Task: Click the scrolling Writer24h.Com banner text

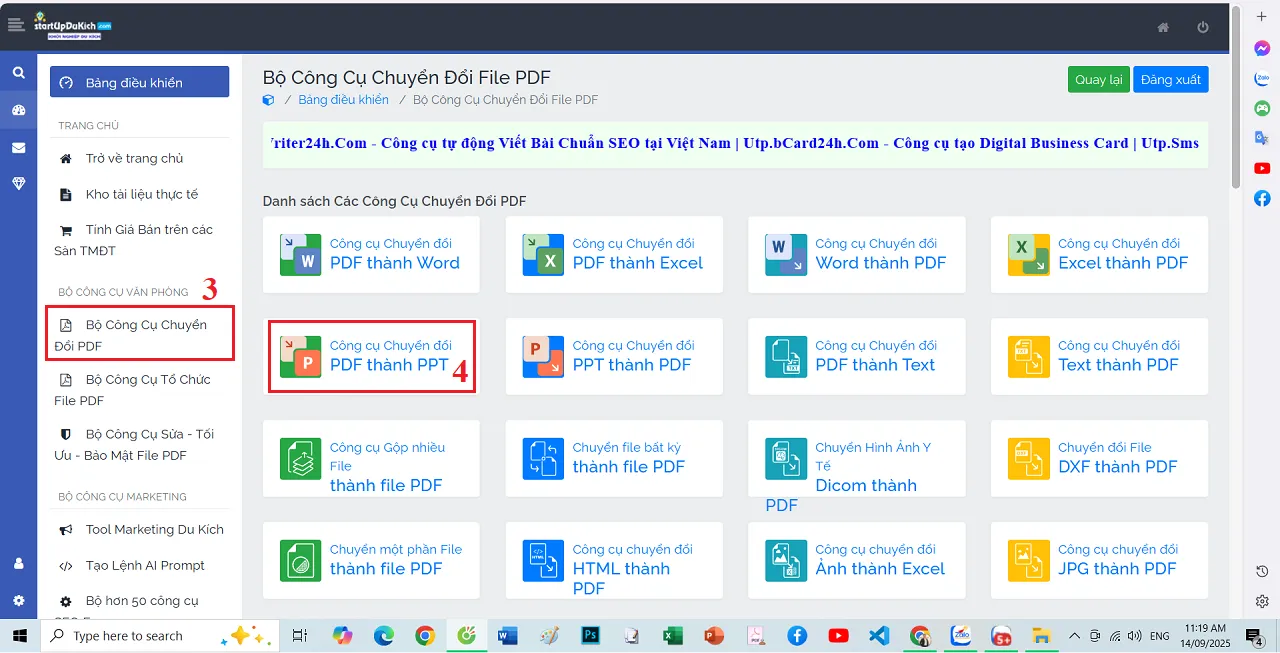Action: 735,143
